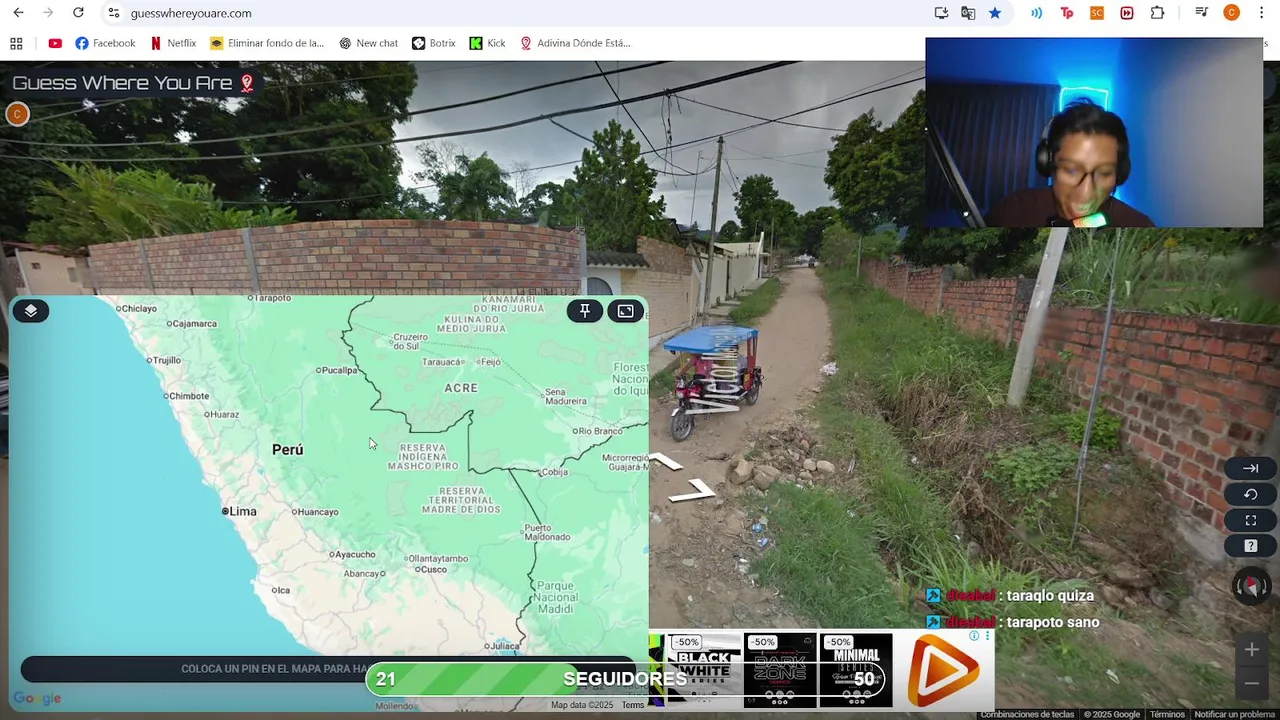This screenshot has width=1280, height=720.
Task: Open the YouTube bookmark icon
Action: pos(55,43)
